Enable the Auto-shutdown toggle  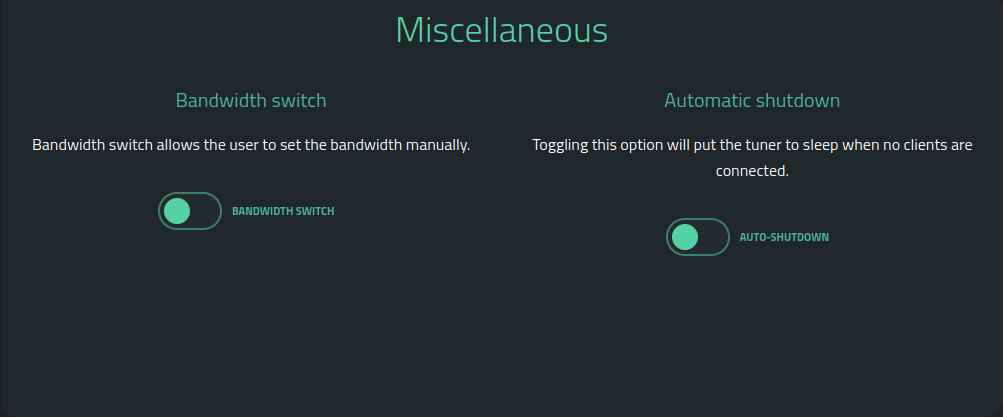tap(697, 237)
